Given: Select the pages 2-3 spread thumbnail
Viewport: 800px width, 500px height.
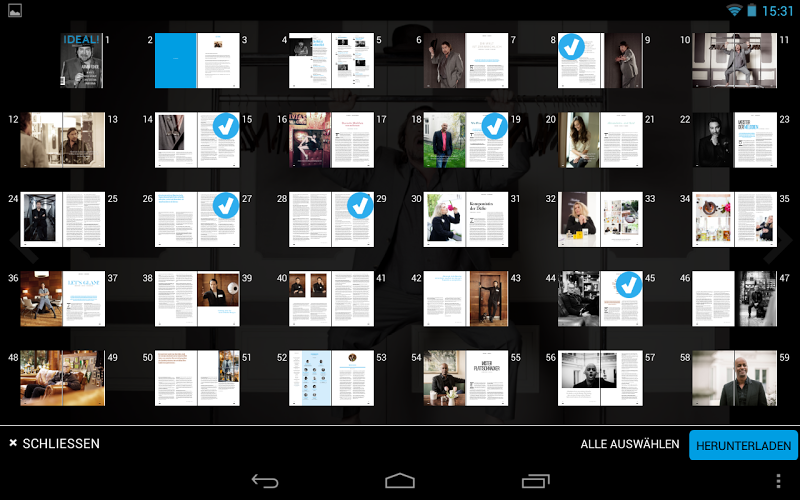Looking at the screenshot, I should click(x=197, y=60).
